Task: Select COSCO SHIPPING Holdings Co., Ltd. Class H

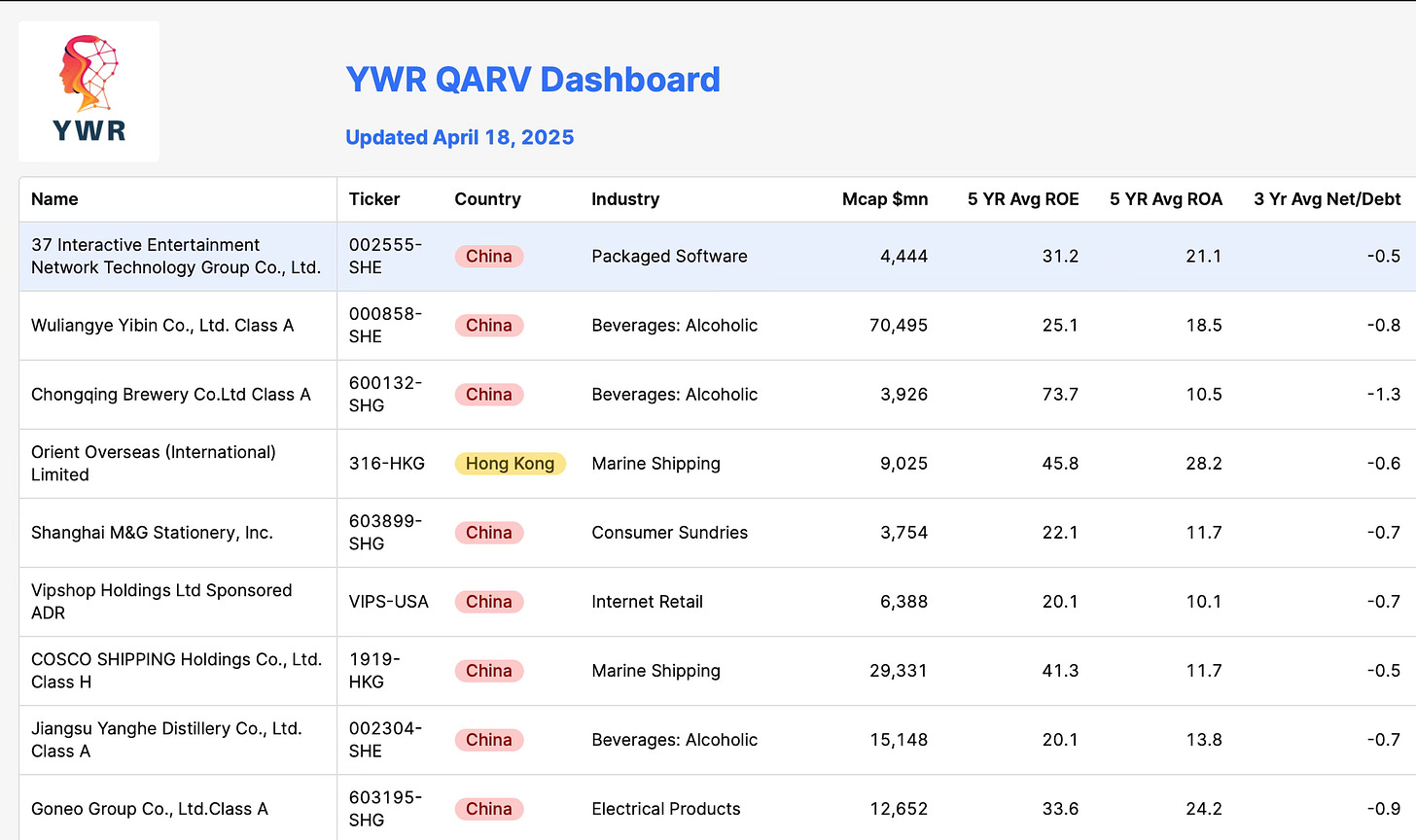Action: [176, 671]
